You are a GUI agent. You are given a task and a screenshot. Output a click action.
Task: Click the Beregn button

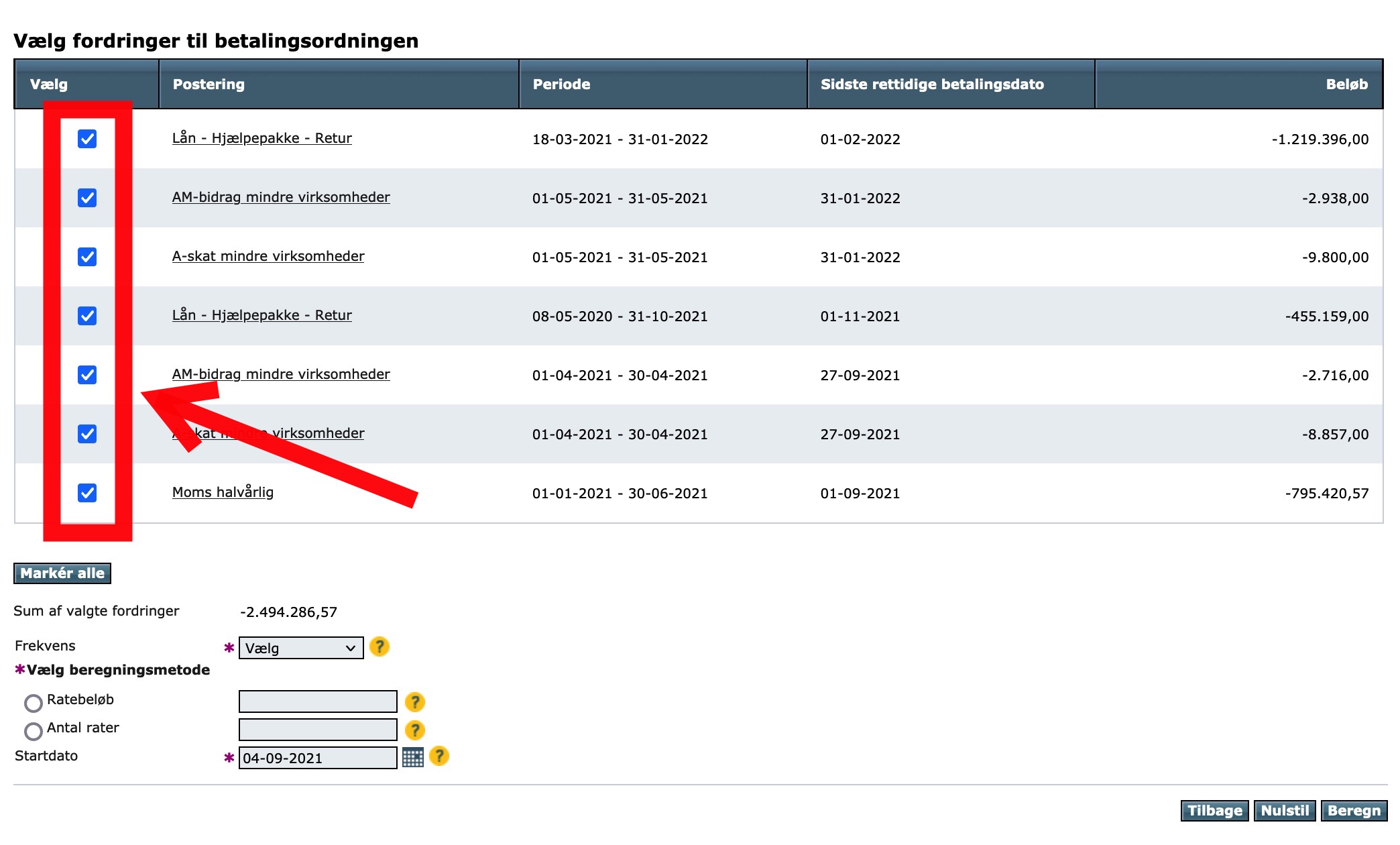(1354, 811)
